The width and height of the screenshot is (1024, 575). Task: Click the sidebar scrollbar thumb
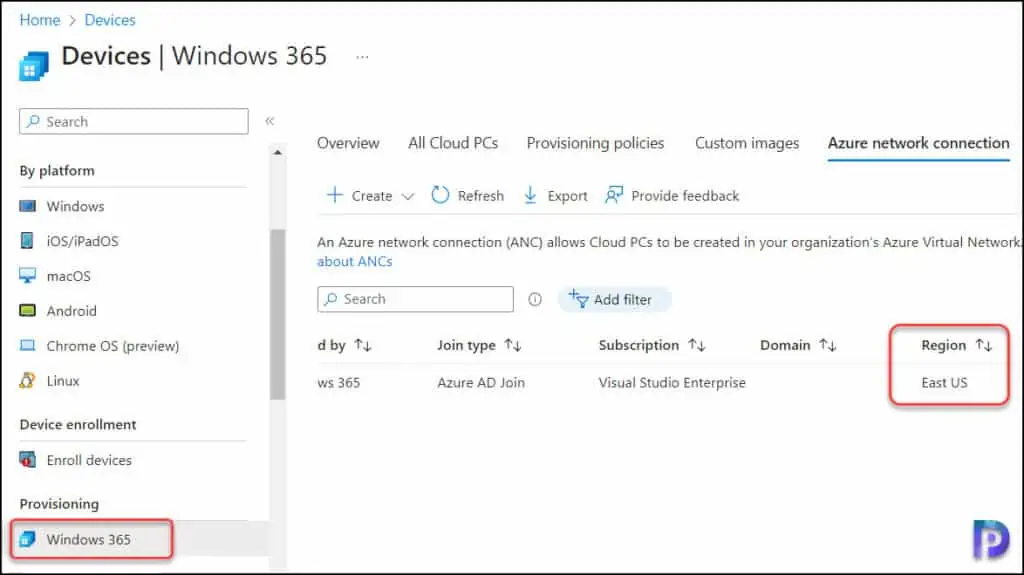click(278, 314)
